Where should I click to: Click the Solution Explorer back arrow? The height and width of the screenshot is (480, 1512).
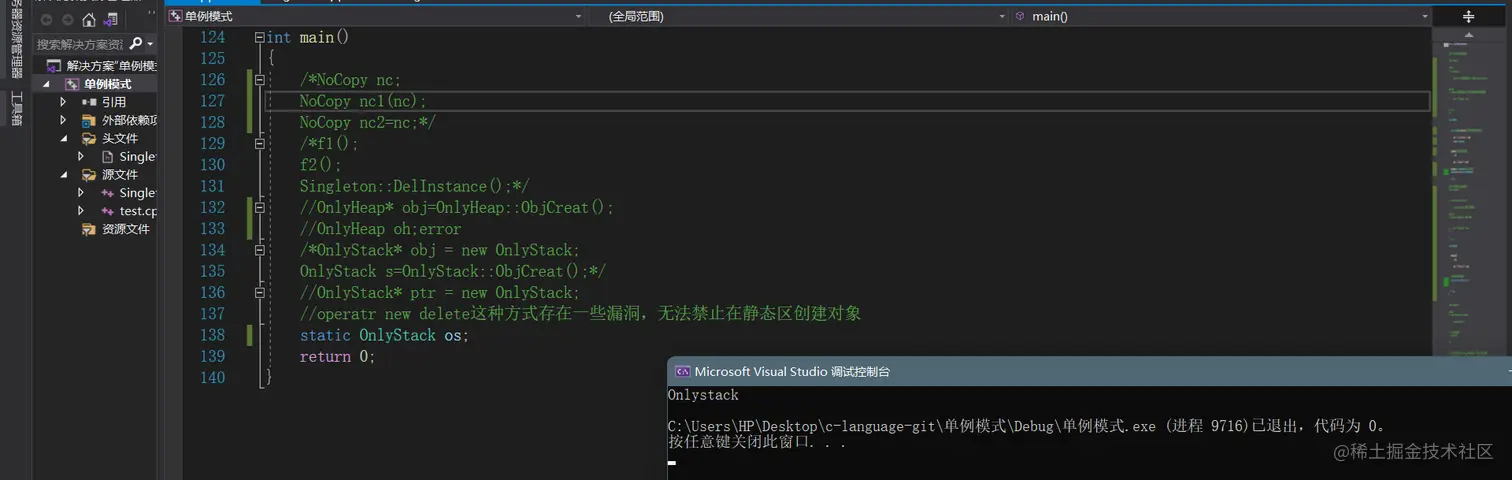45,20
